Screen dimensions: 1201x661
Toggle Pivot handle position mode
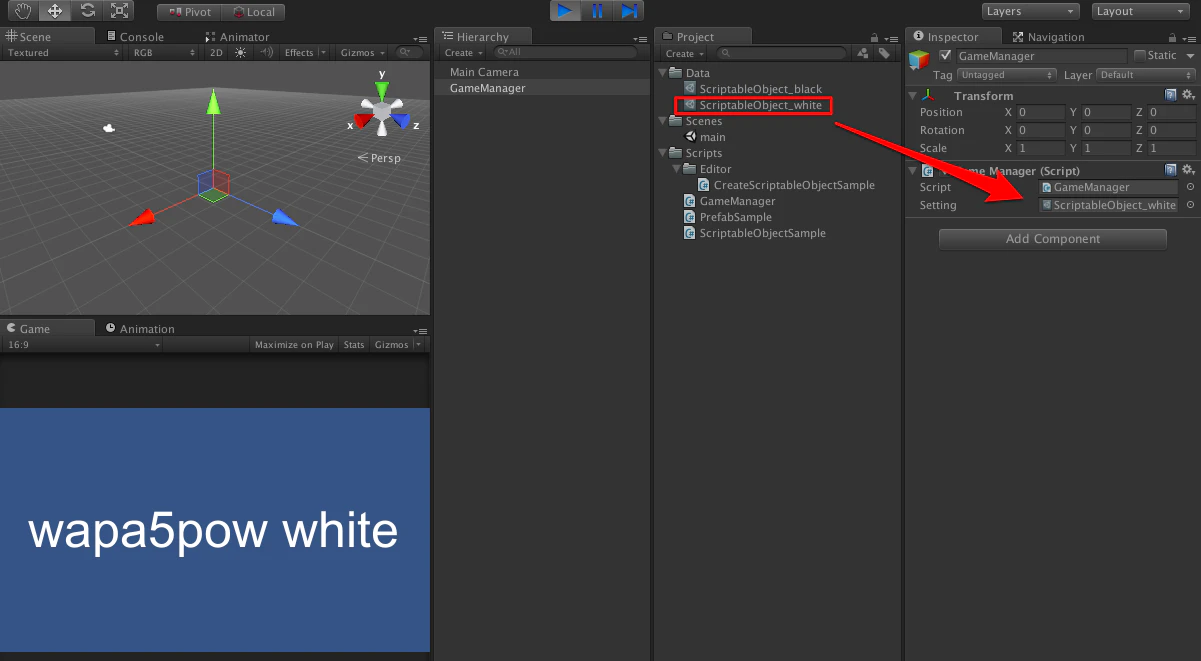[x=189, y=12]
